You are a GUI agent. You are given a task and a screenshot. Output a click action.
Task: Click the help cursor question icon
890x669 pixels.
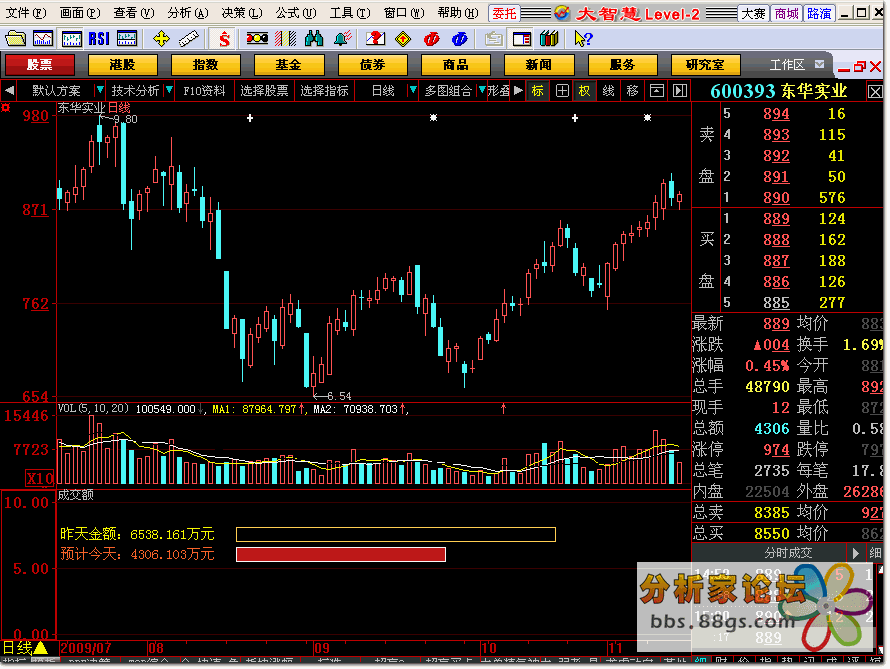(583, 39)
